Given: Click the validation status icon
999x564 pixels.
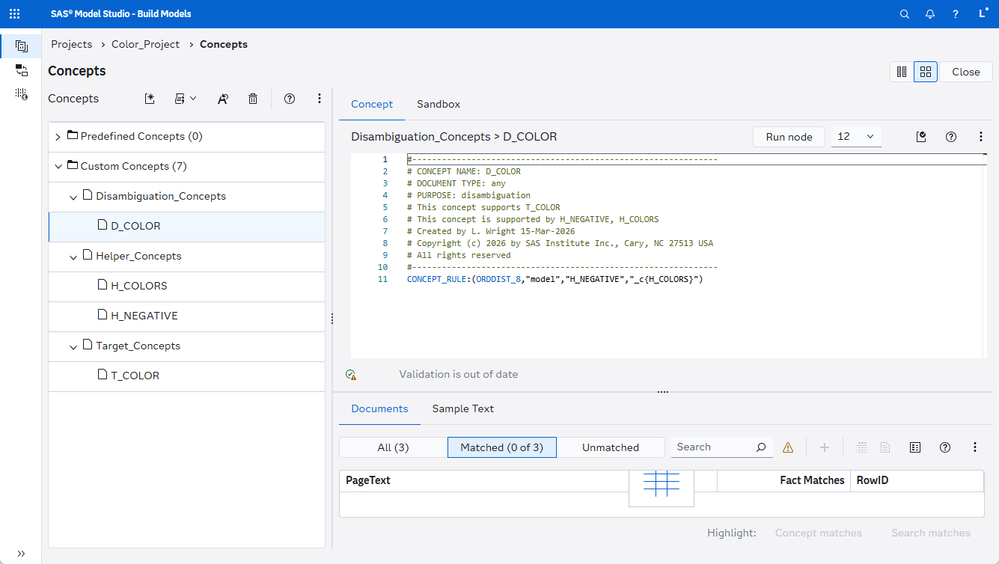Looking at the screenshot, I should (x=350, y=375).
